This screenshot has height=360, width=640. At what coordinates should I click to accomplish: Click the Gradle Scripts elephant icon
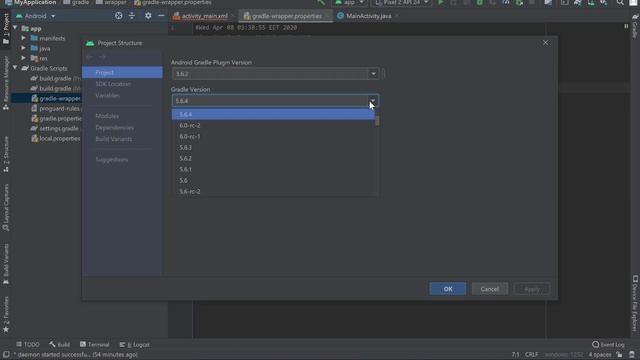tap(25, 68)
